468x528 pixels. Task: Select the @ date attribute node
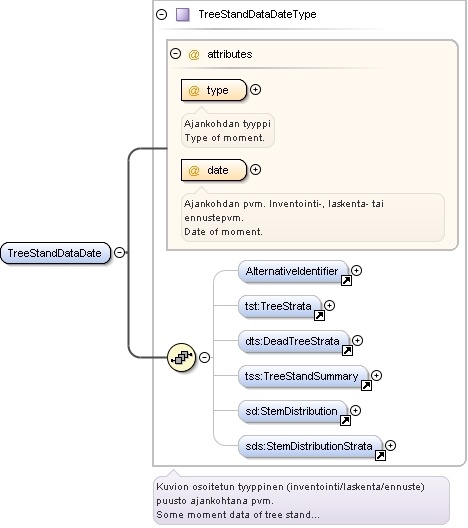coord(214,170)
